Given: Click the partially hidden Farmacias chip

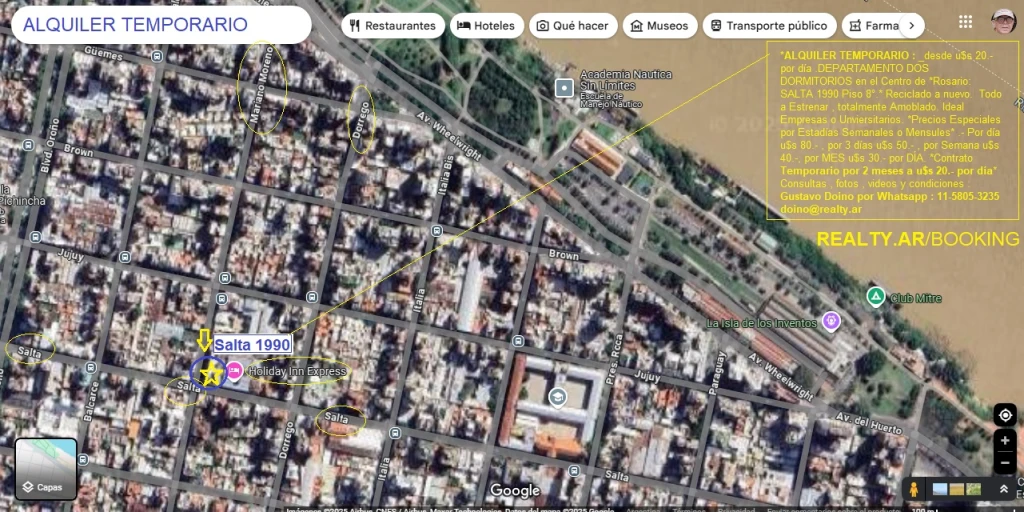Looking at the screenshot, I should click(872, 26).
